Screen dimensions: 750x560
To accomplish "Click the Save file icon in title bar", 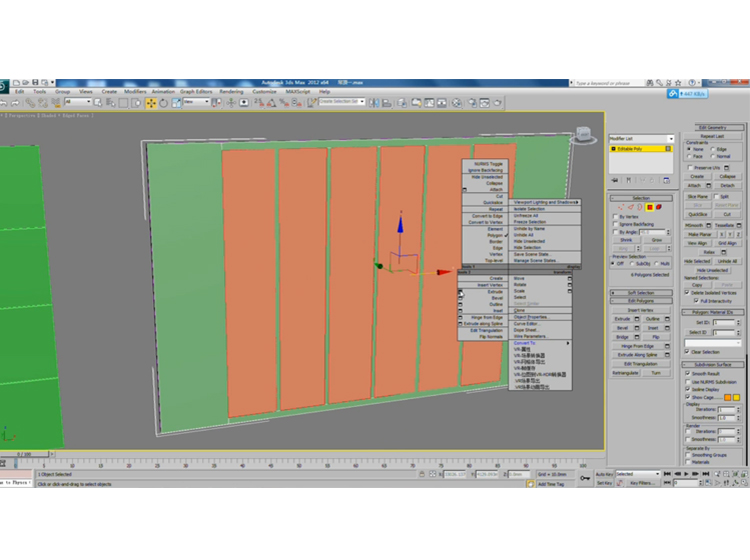I will click(x=35, y=83).
